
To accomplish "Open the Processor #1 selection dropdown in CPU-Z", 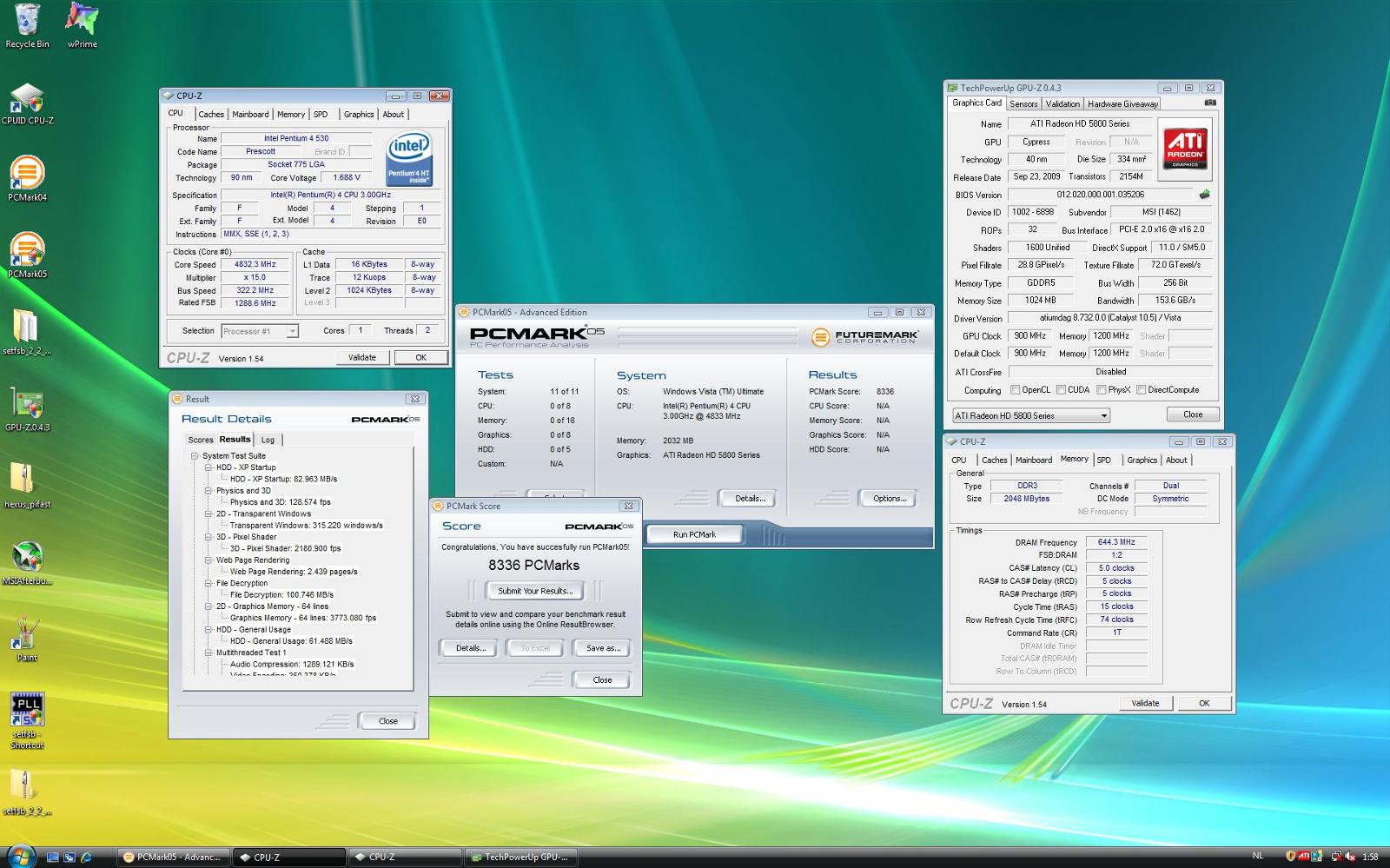I will [x=260, y=331].
